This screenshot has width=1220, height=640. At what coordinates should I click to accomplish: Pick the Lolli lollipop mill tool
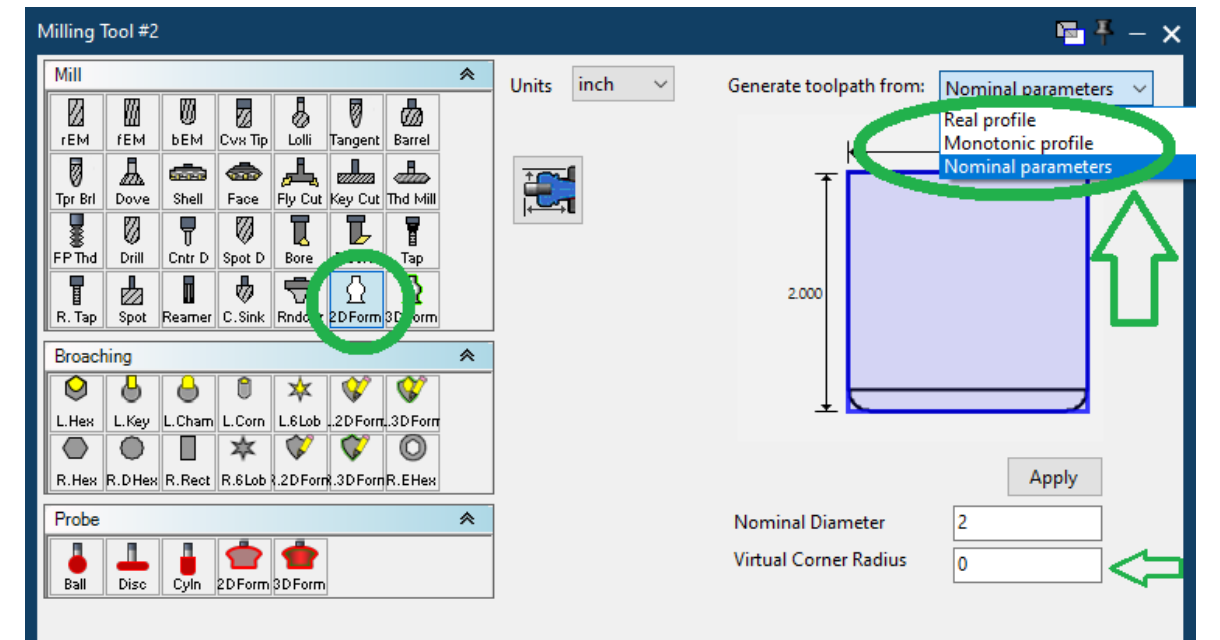tap(300, 122)
